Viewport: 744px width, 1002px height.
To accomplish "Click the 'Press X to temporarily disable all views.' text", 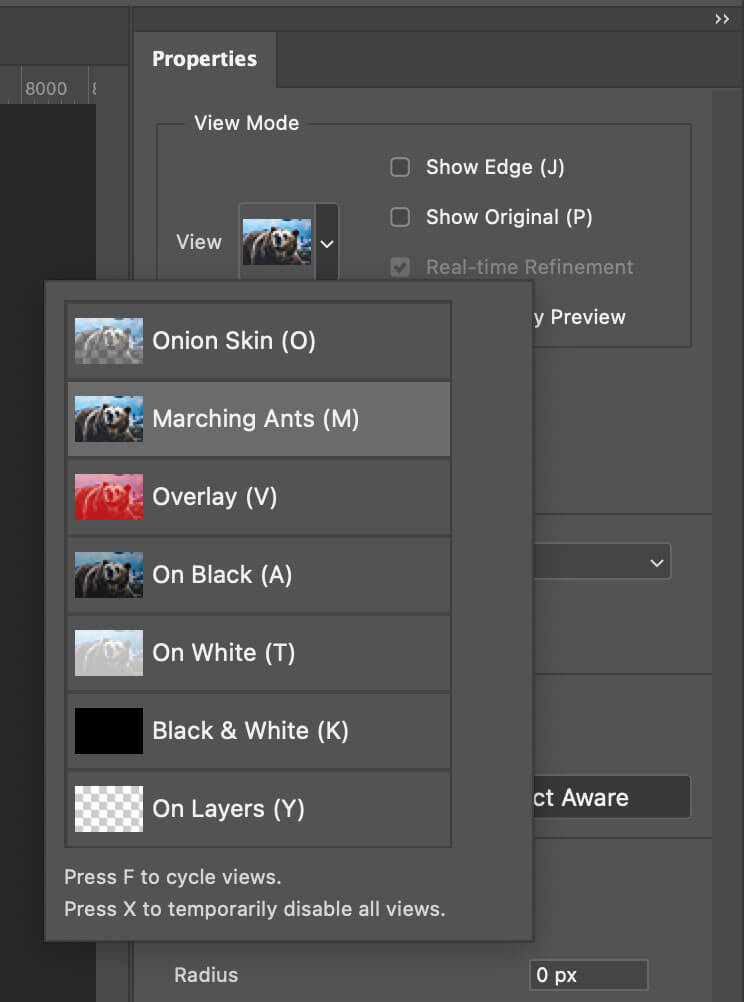I will tap(254, 909).
